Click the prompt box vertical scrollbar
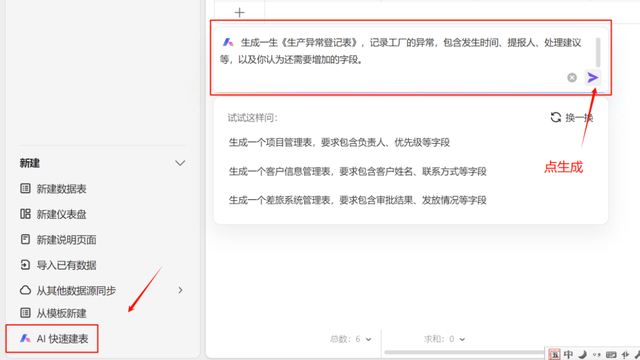The image size is (640, 360). [598, 52]
